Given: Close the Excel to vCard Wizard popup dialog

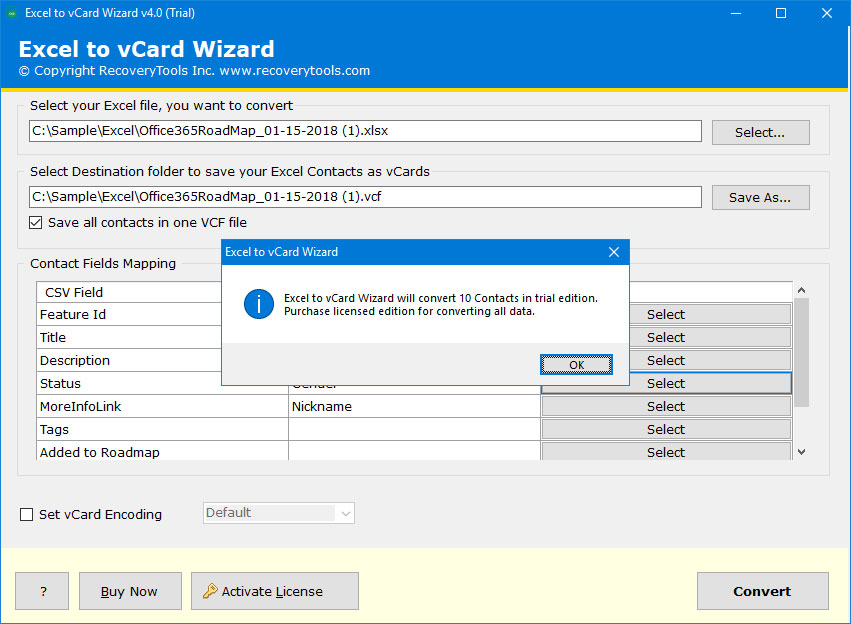Looking at the screenshot, I should (614, 252).
